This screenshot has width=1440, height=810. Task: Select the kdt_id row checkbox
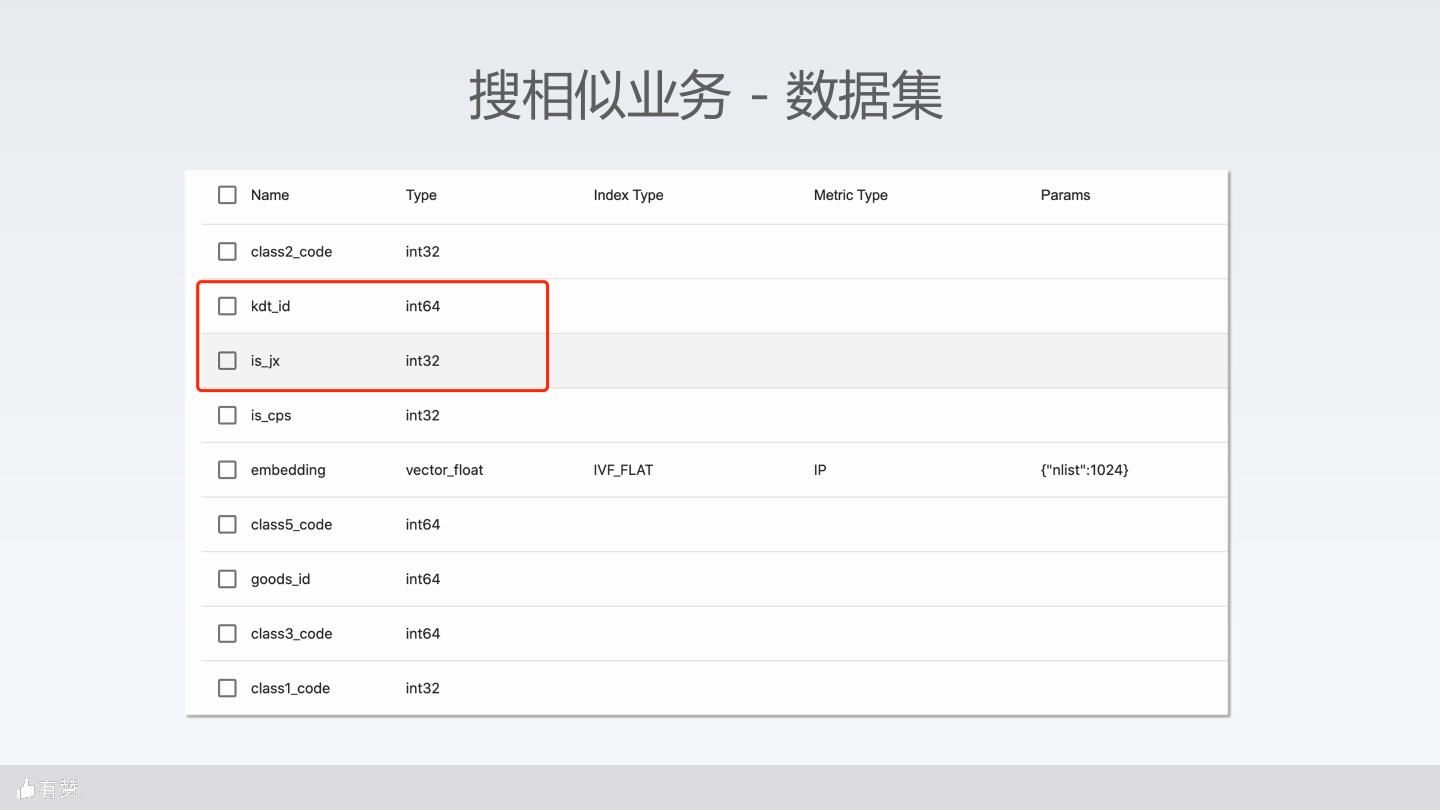pyautogui.click(x=227, y=306)
